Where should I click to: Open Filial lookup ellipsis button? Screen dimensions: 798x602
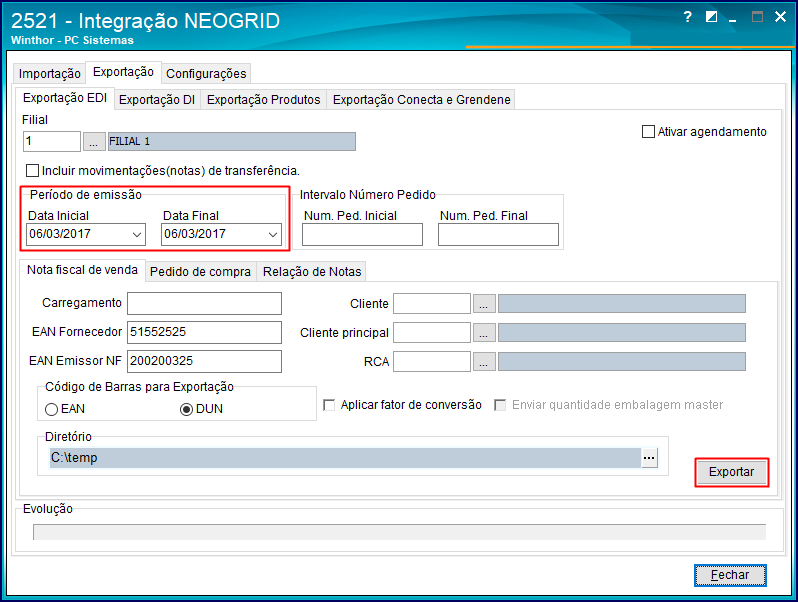[x=94, y=141]
